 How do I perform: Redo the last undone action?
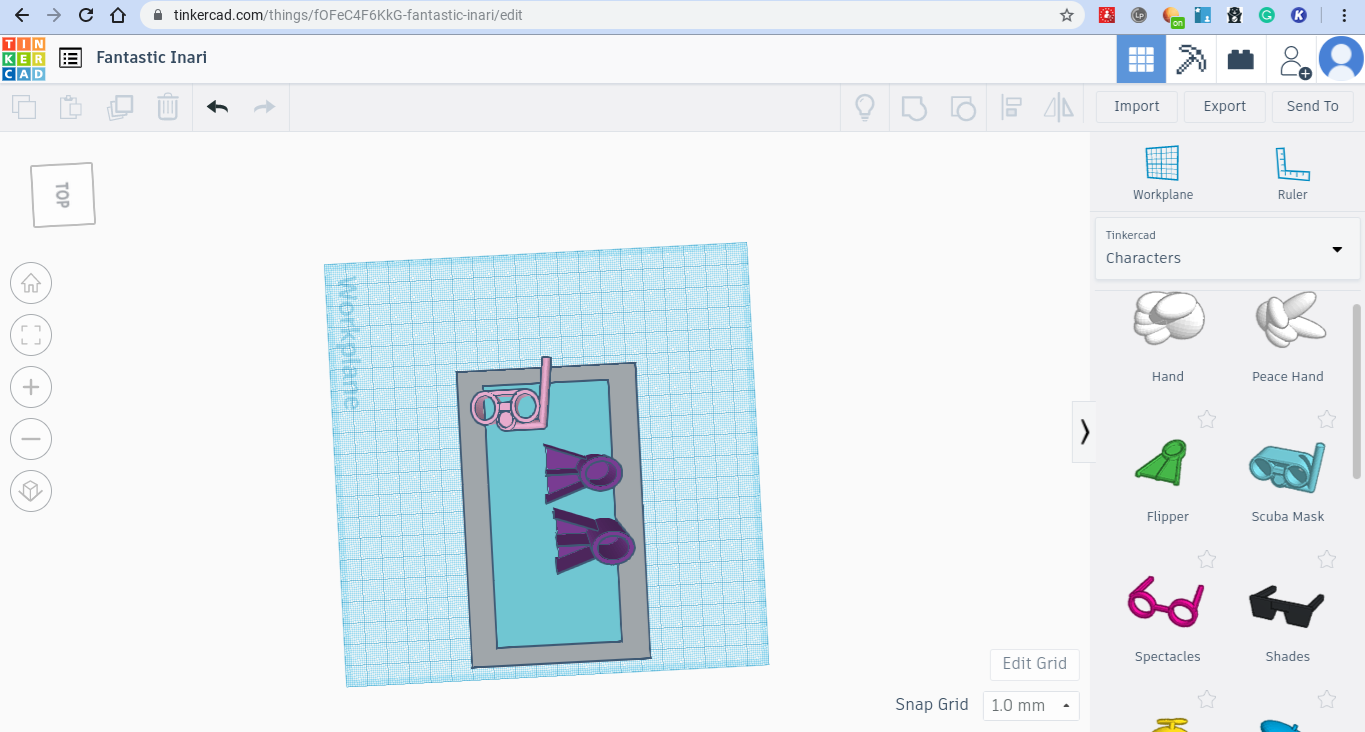(263, 106)
